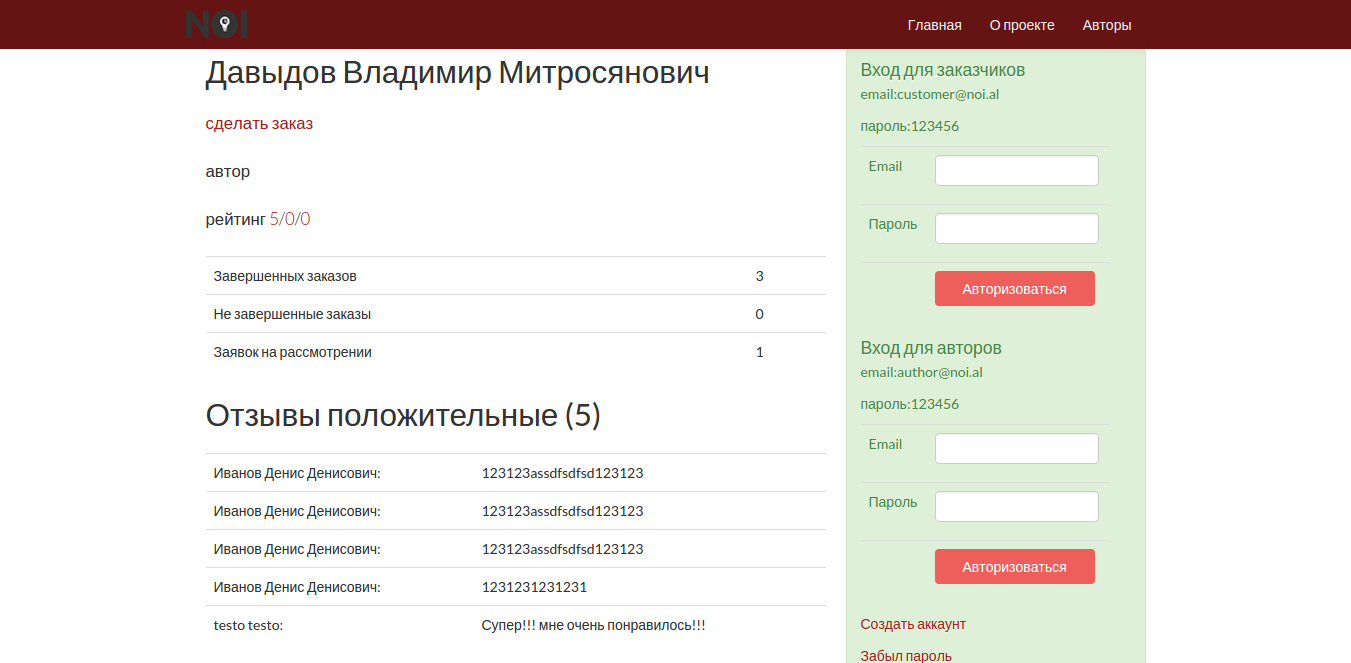
Task: Click the NOI logo in header
Action: click(x=217, y=24)
